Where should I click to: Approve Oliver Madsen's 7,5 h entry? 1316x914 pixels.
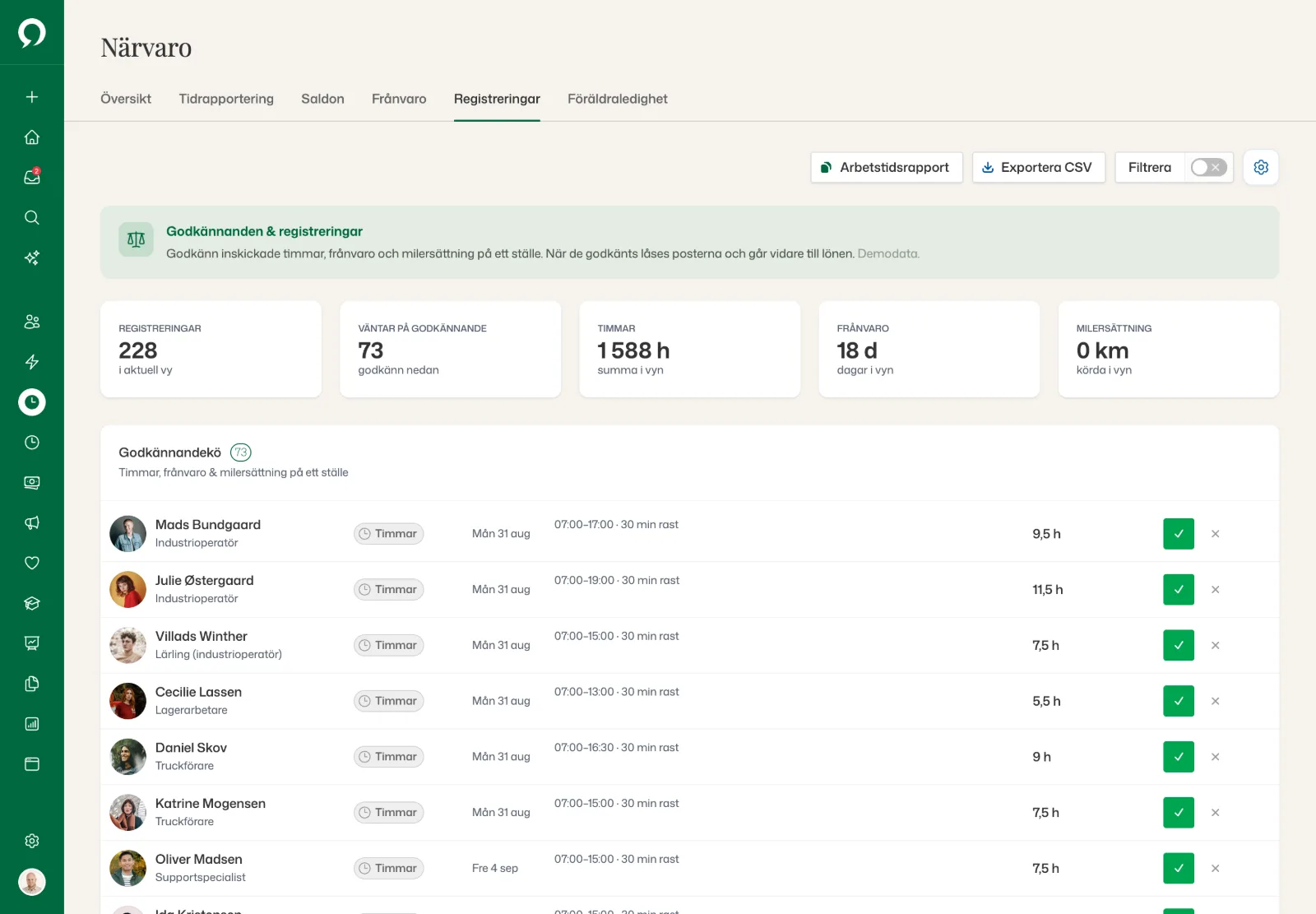pyautogui.click(x=1179, y=869)
